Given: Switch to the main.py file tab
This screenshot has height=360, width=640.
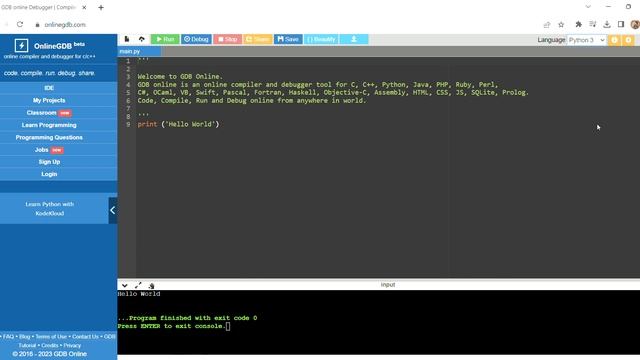Looking at the screenshot, I should pos(139,51).
